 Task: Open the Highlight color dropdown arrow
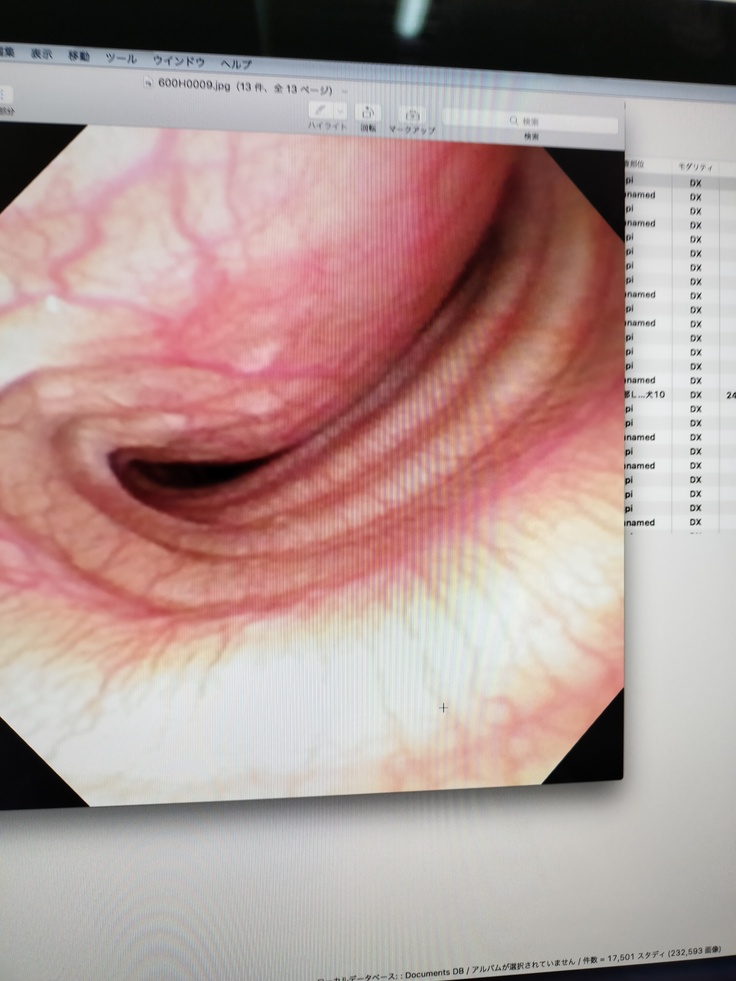coord(342,112)
